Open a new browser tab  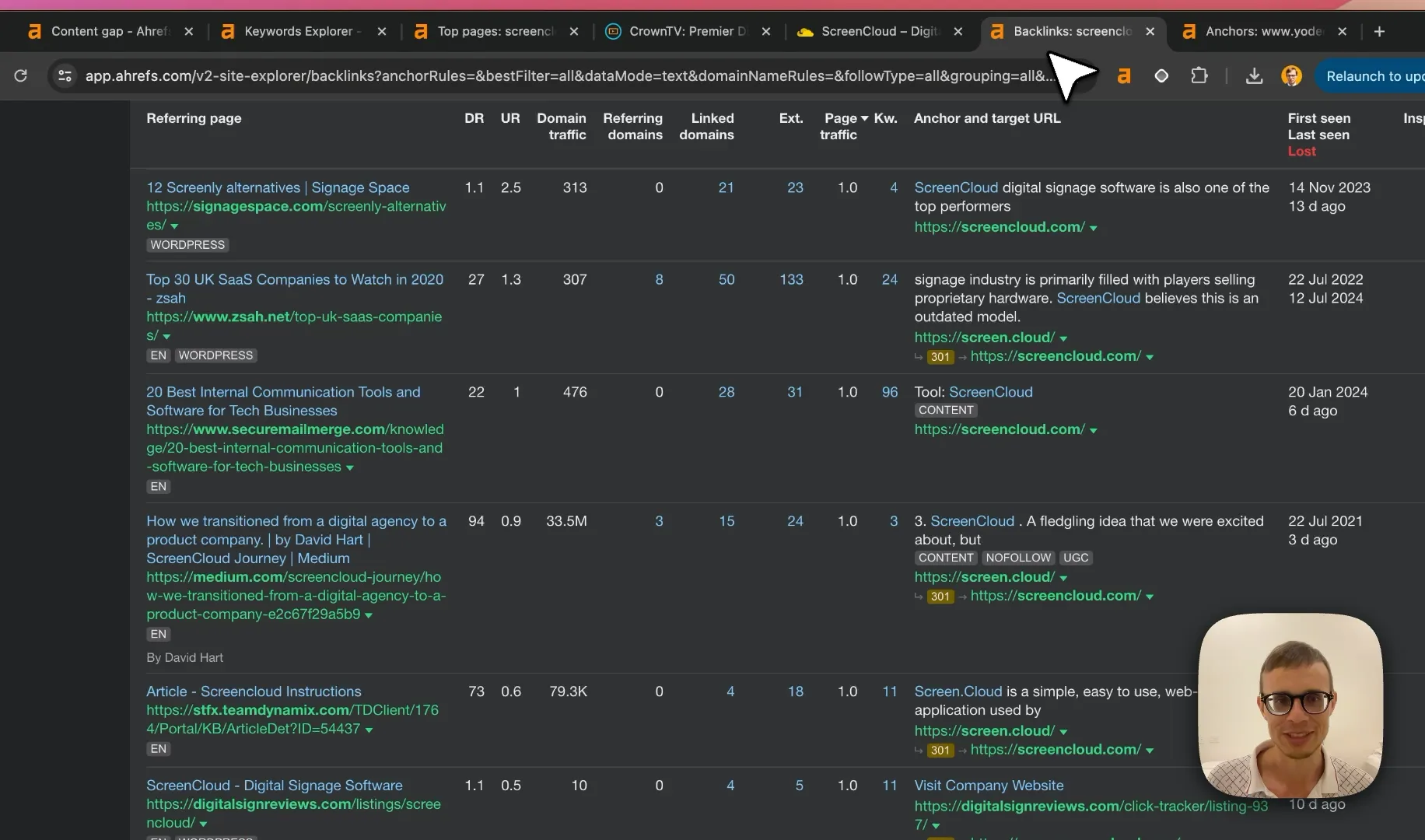(x=1379, y=31)
